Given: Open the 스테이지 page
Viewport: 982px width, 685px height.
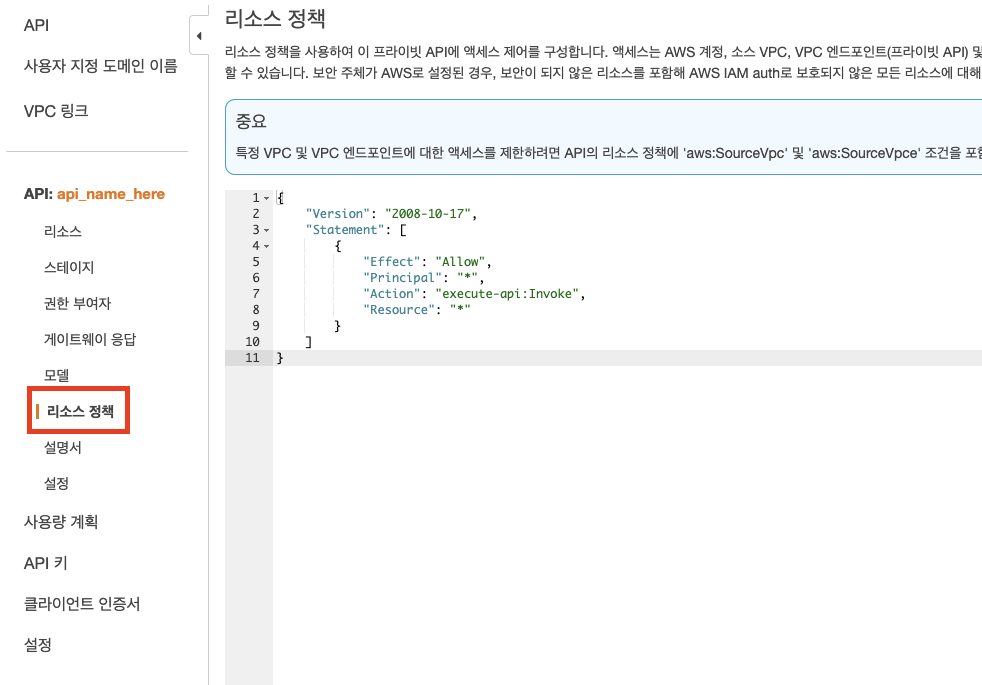Looking at the screenshot, I should point(69,267).
